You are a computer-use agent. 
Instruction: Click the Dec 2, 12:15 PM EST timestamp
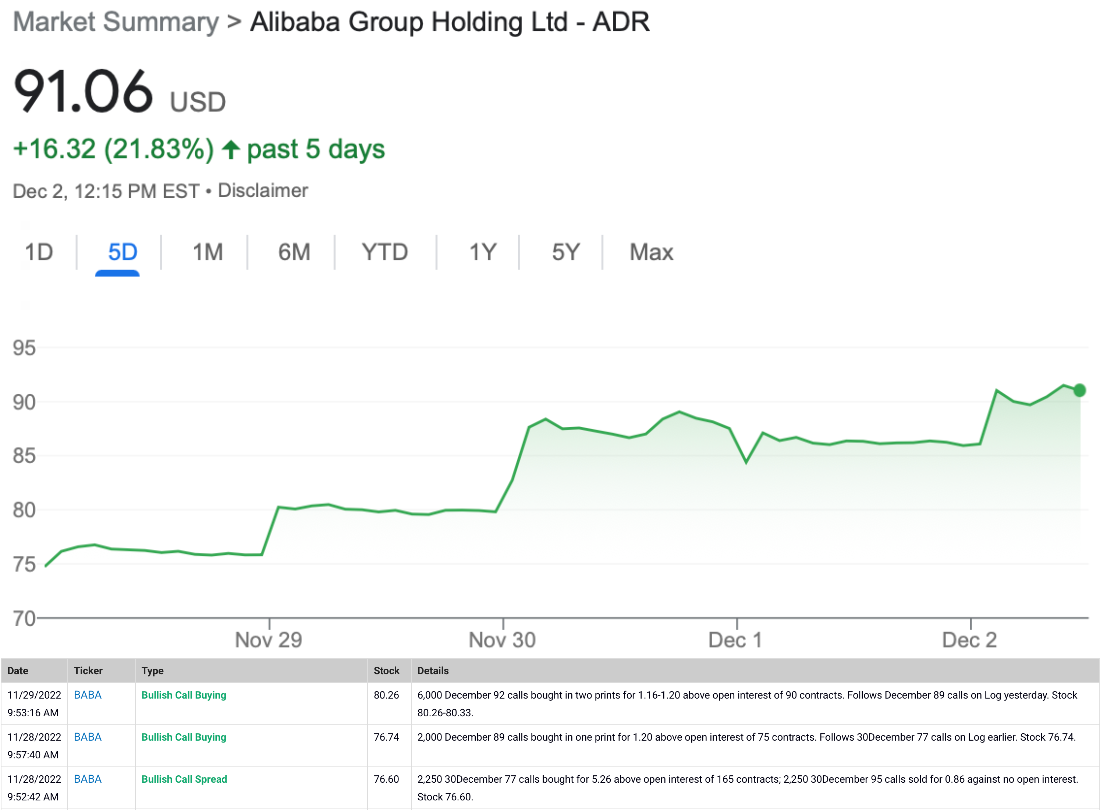(x=107, y=191)
